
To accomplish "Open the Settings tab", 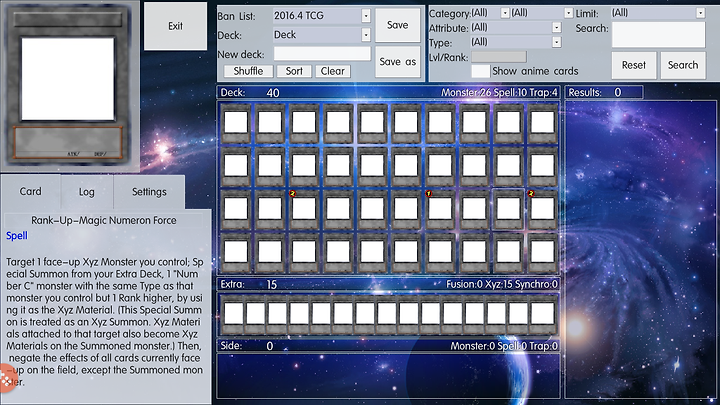I will point(149,192).
